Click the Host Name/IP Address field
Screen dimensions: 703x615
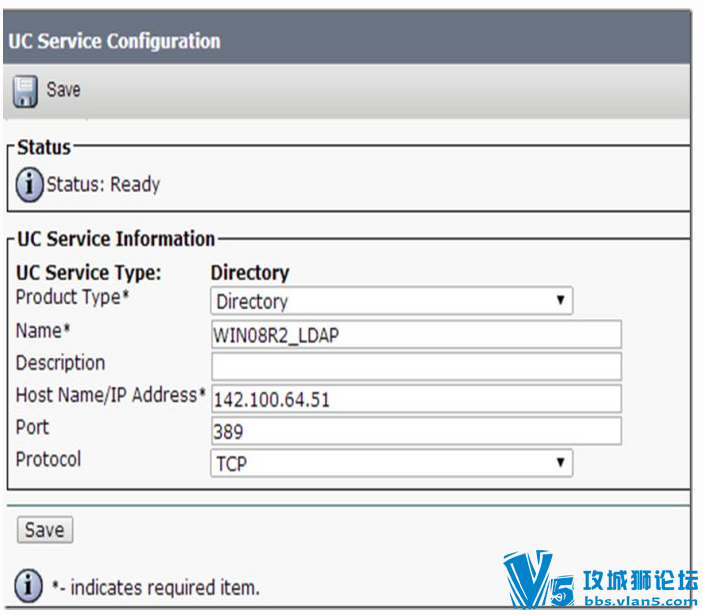(416, 399)
